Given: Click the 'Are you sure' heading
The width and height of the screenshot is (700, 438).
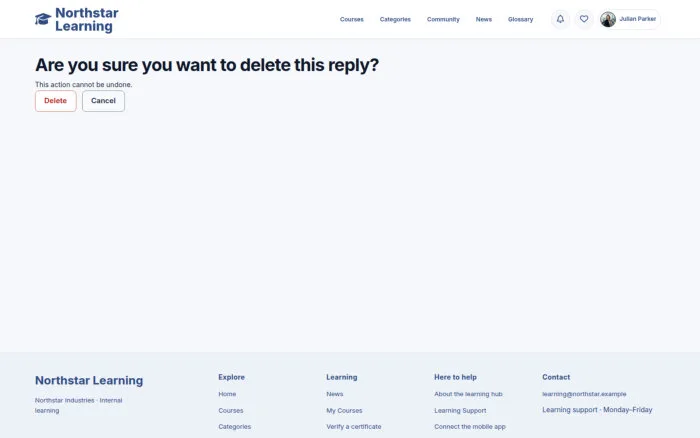Looking at the screenshot, I should pos(207,65).
